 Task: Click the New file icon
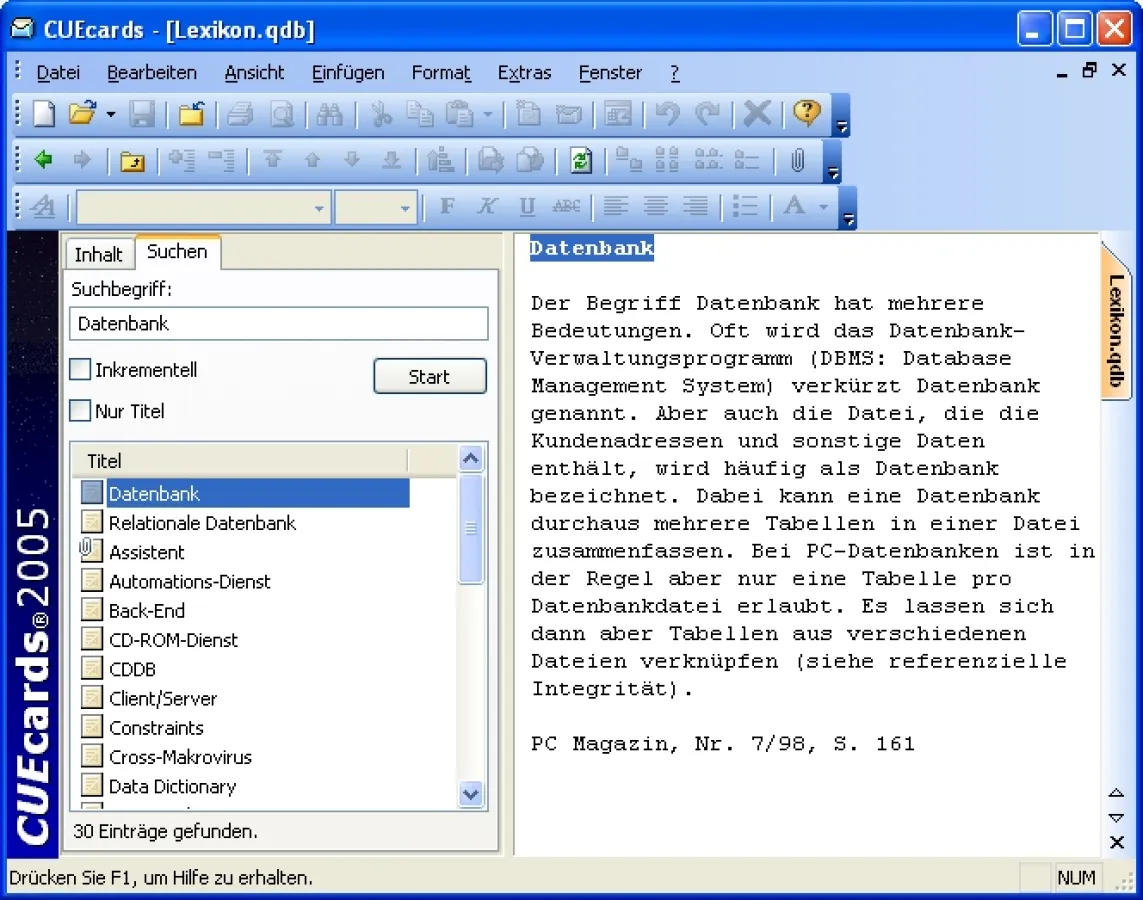(44, 114)
